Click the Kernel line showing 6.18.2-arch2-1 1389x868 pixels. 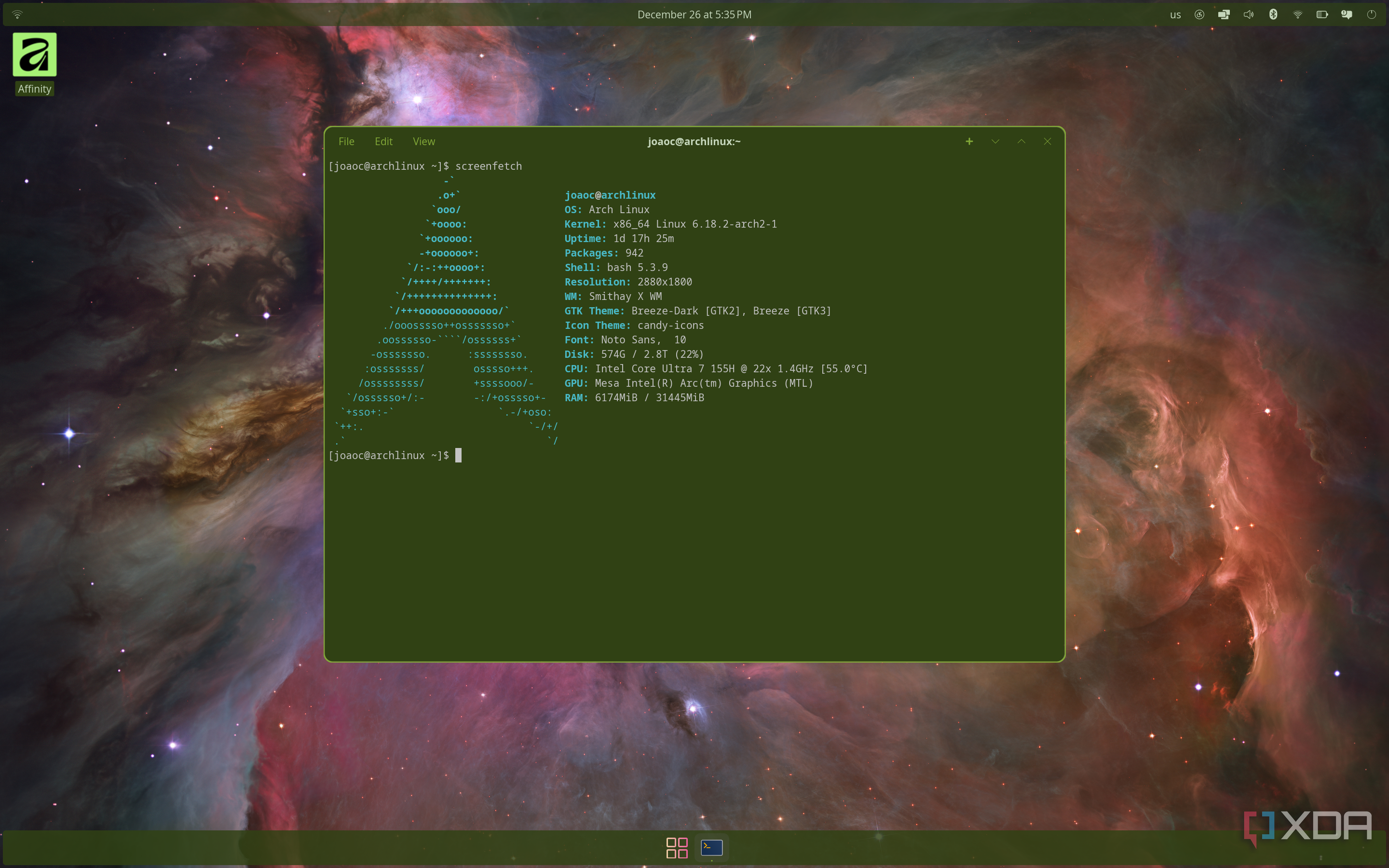pyautogui.click(x=670, y=224)
